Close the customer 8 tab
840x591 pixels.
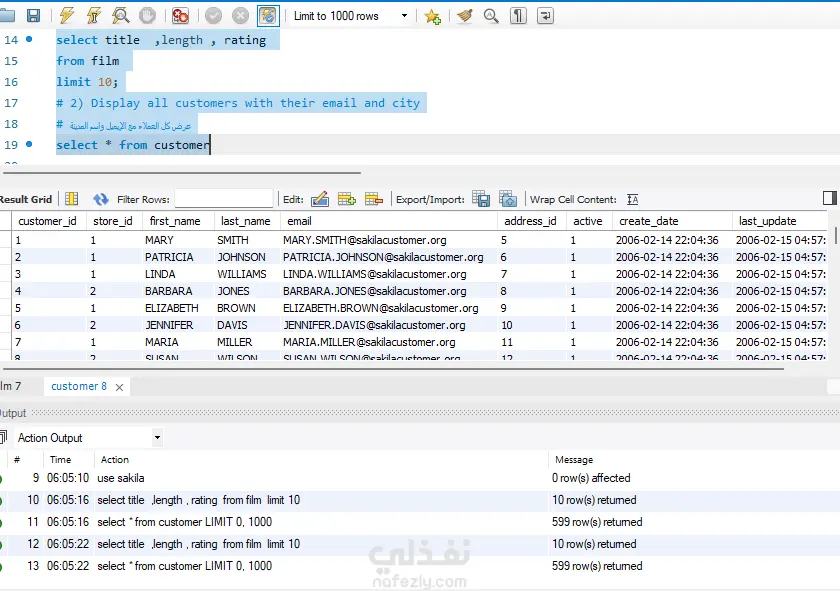tap(118, 386)
